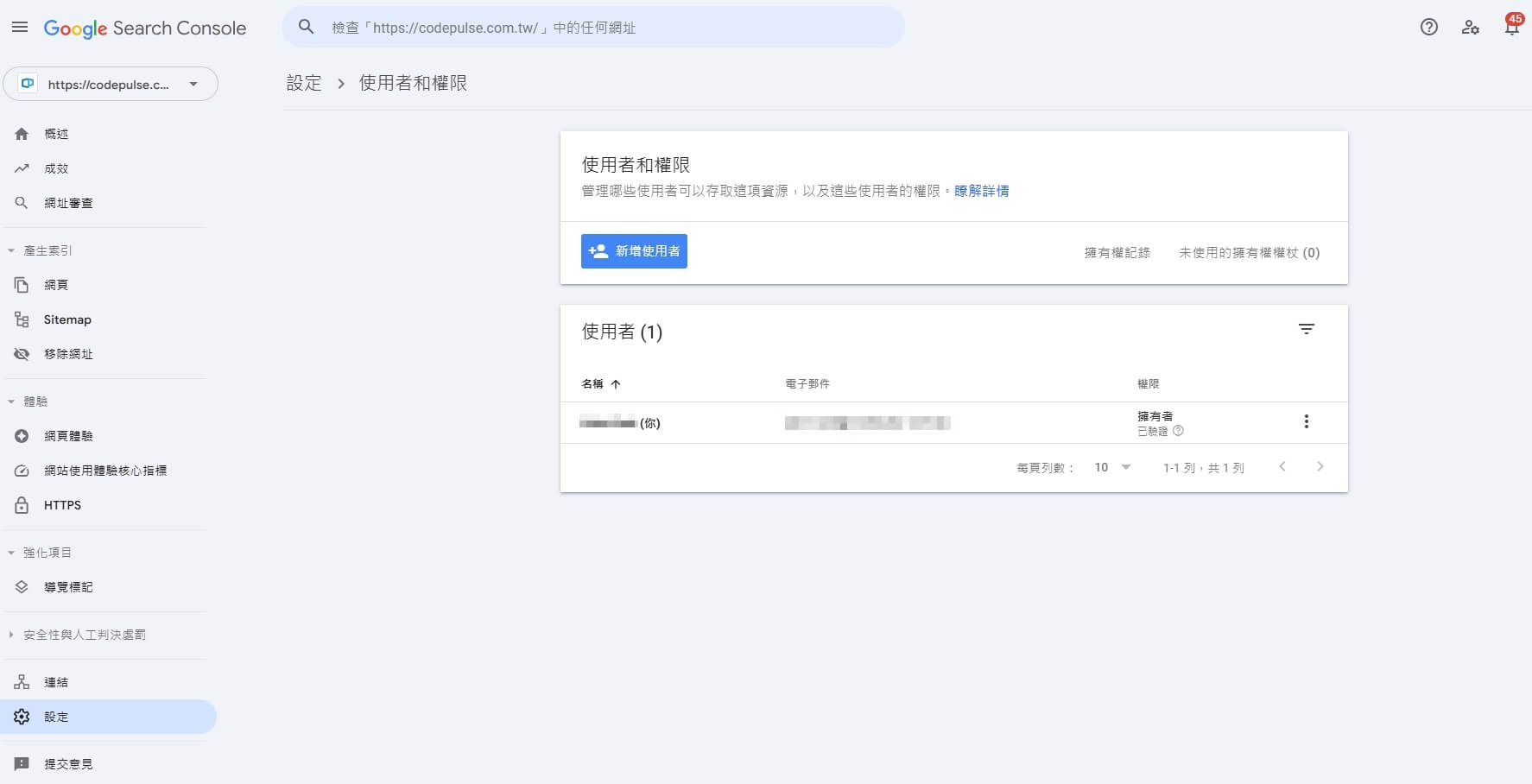The image size is (1532, 784).
Task: Click the 擁有者 permission text
Action: (1155, 416)
